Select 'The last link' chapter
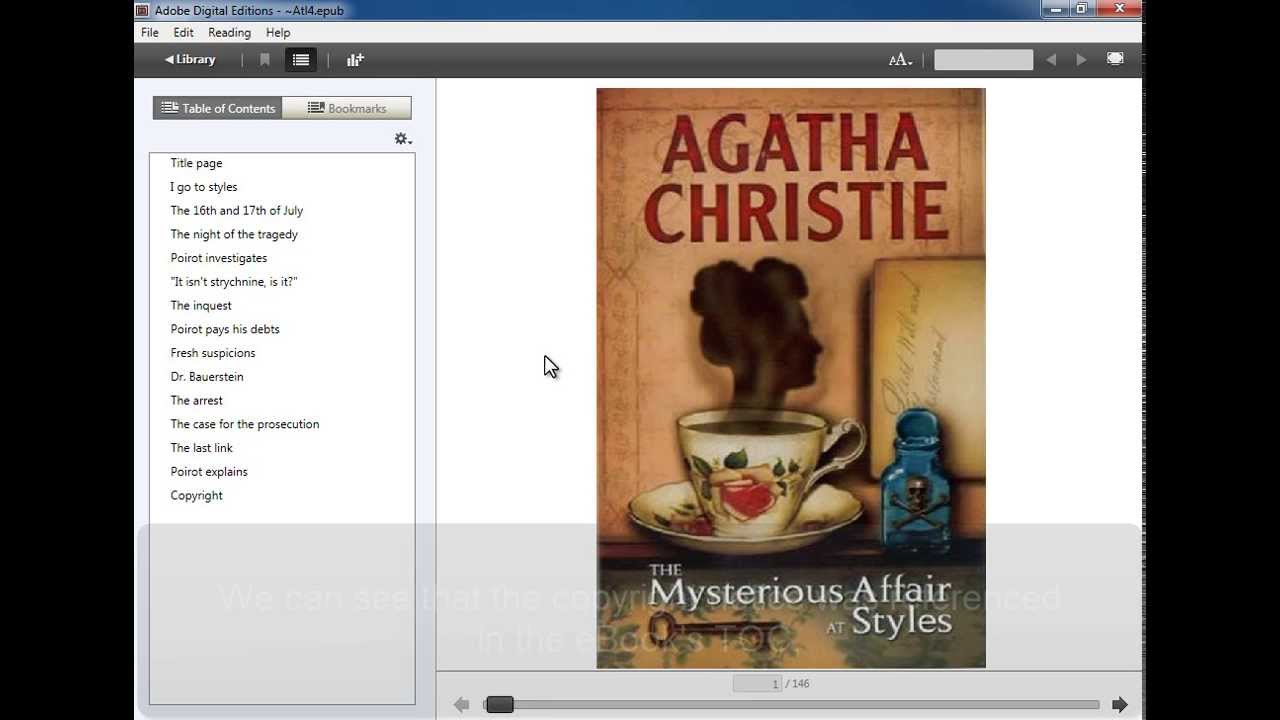 202,448
